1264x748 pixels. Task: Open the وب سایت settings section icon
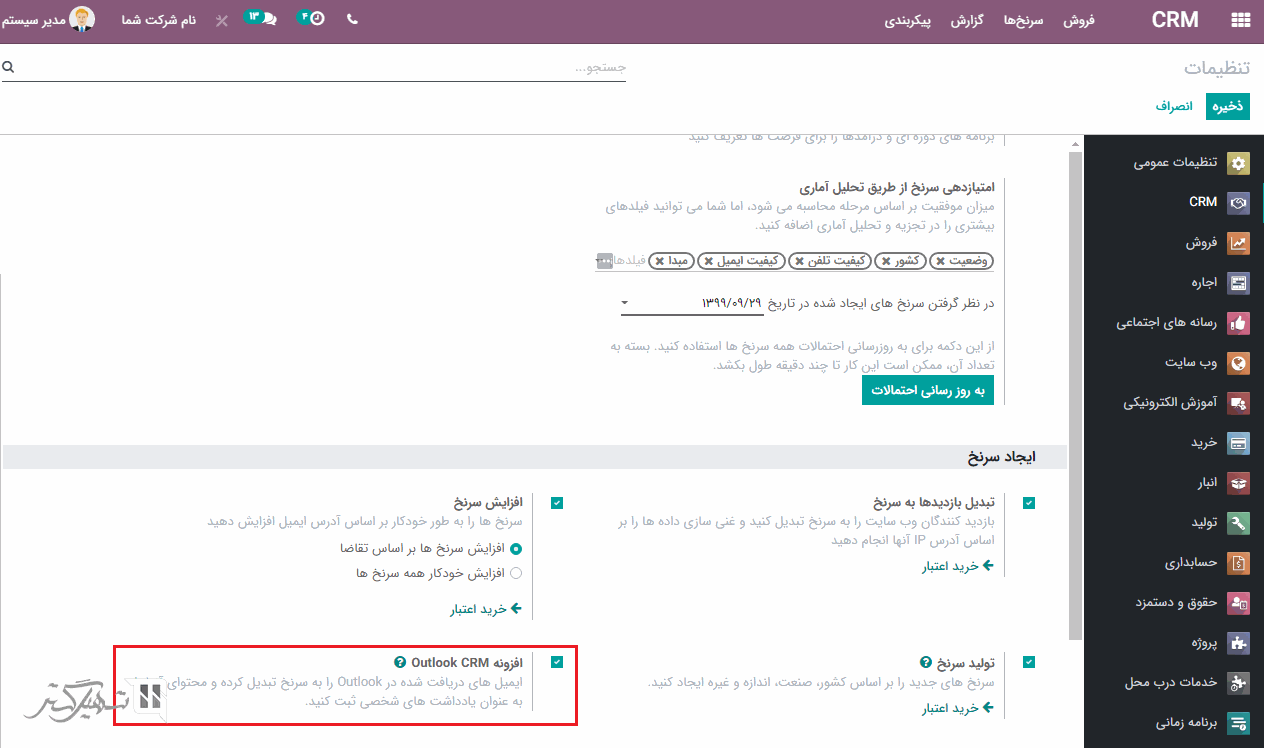[x=1240, y=363]
